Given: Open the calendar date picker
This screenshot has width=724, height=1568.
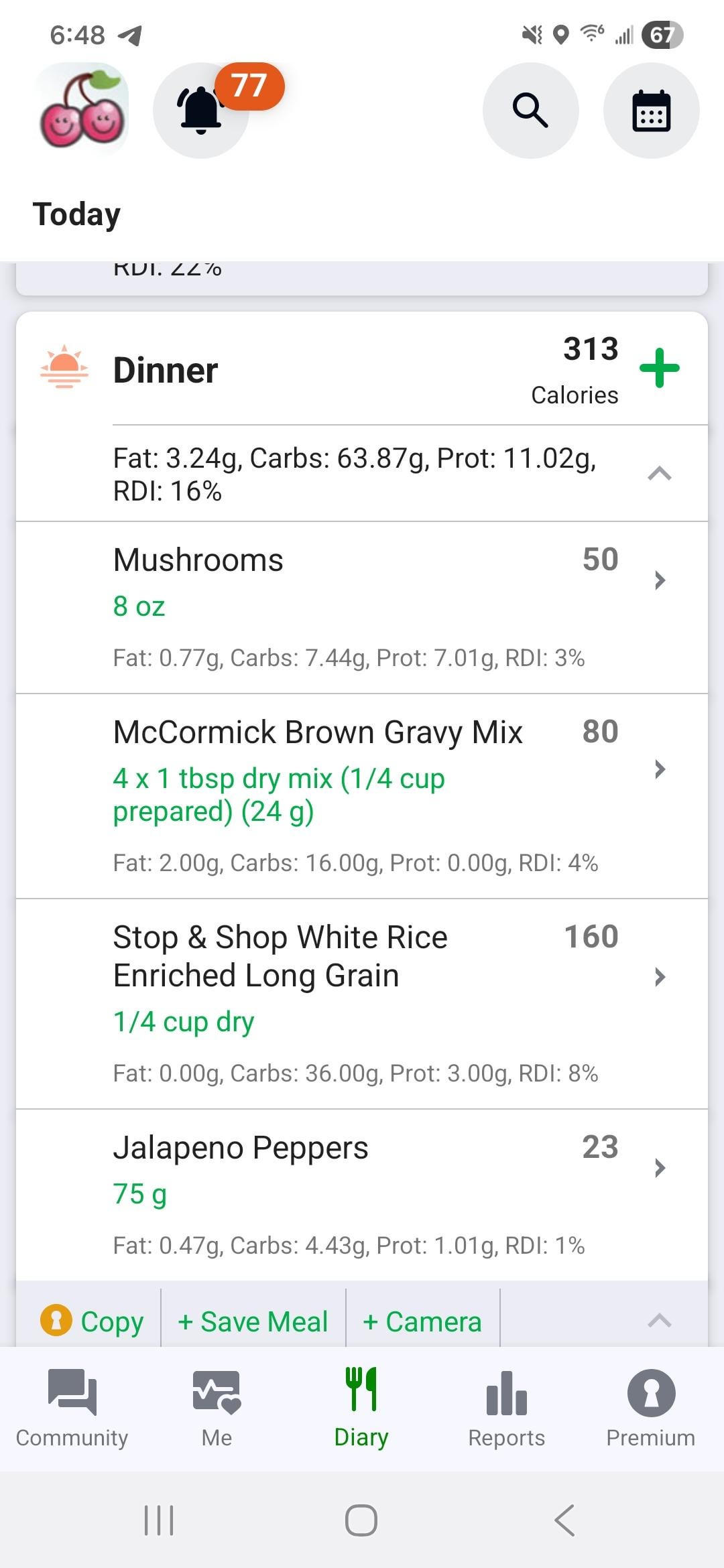Looking at the screenshot, I should pos(651,111).
